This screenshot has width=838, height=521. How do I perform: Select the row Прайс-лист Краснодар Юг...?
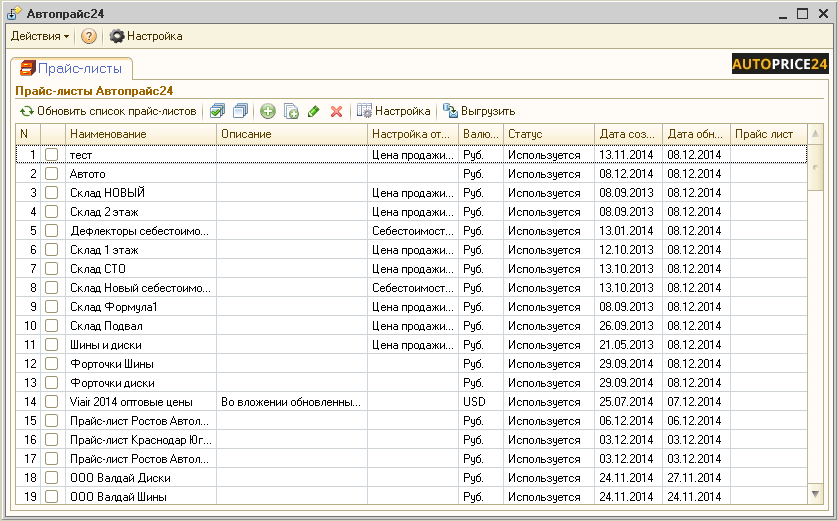[x=412, y=440]
